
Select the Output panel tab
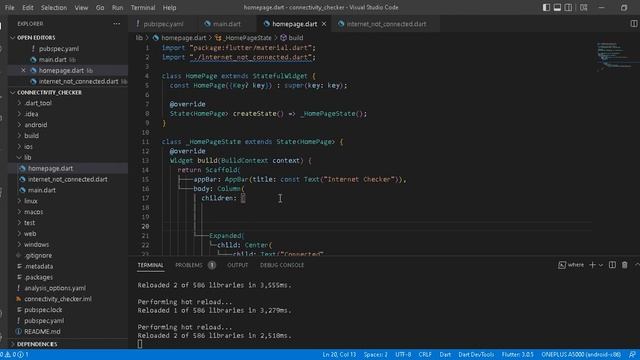(x=238, y=265)
